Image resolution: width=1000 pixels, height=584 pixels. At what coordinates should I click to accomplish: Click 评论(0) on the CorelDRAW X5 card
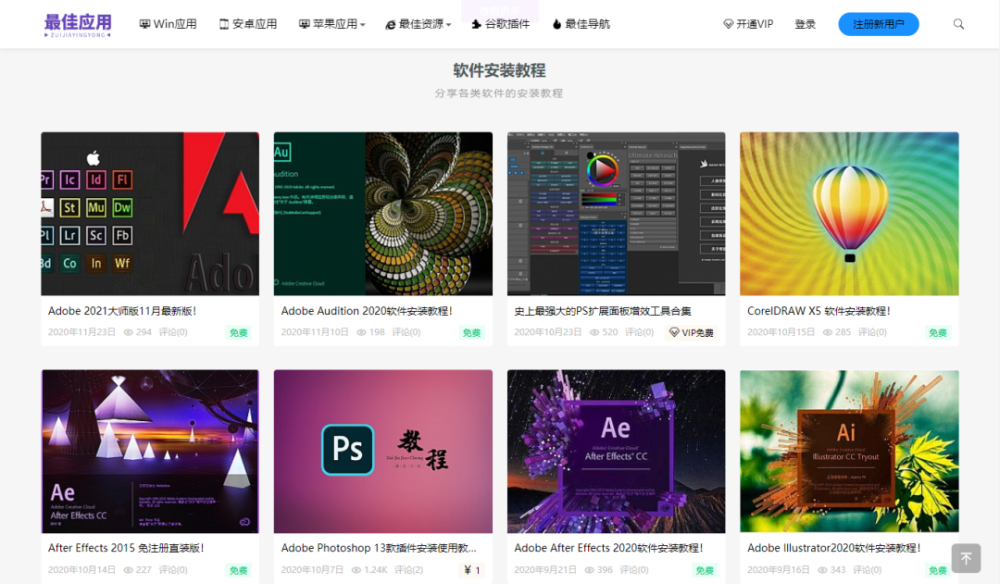click(872, 332)
